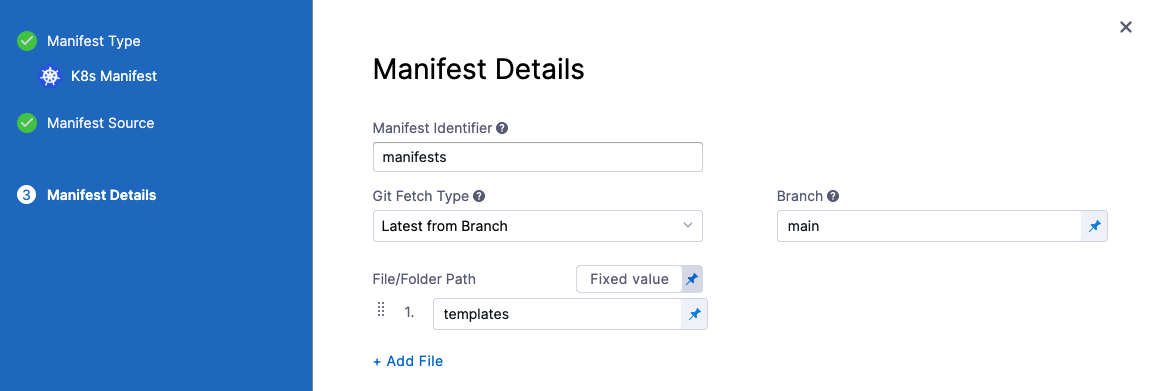Select the Manifest Details step
This screenshot has width=1163, height=391.
tap(102, 195)
